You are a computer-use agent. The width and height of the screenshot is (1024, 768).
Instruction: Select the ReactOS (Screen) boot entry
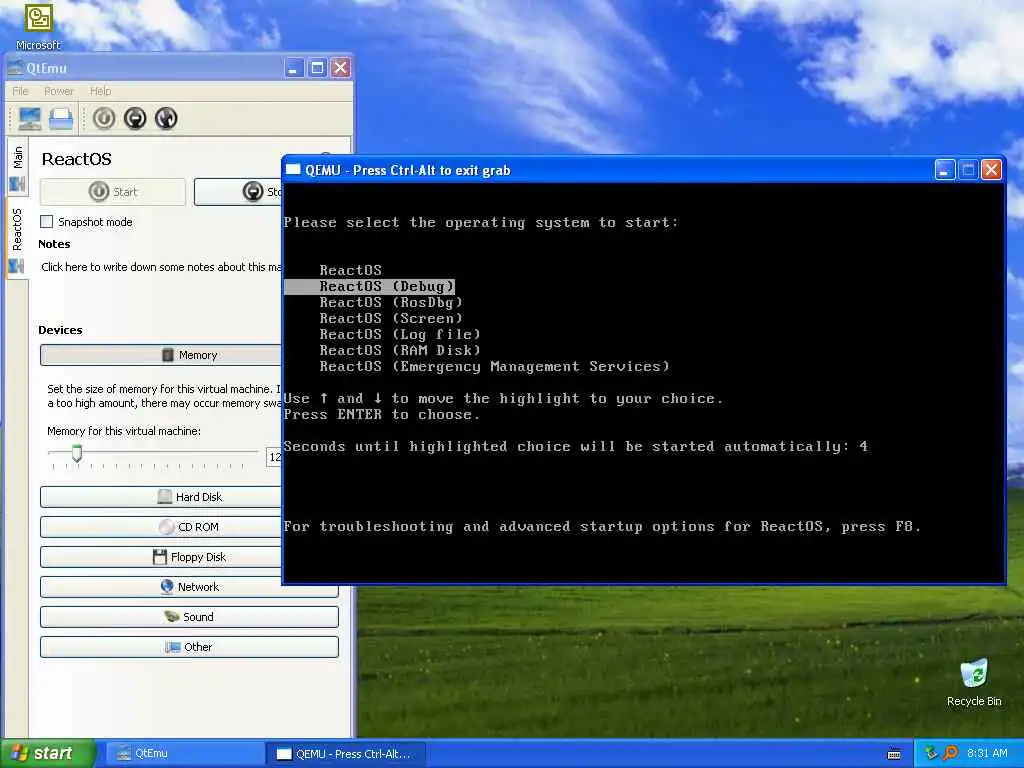[x=391, y=318]
